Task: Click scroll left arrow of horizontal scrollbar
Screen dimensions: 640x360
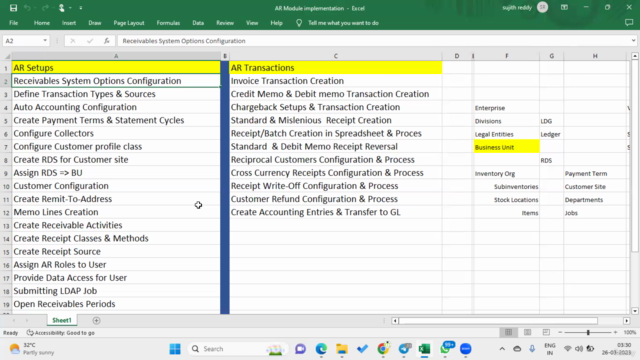Action: 395,321
